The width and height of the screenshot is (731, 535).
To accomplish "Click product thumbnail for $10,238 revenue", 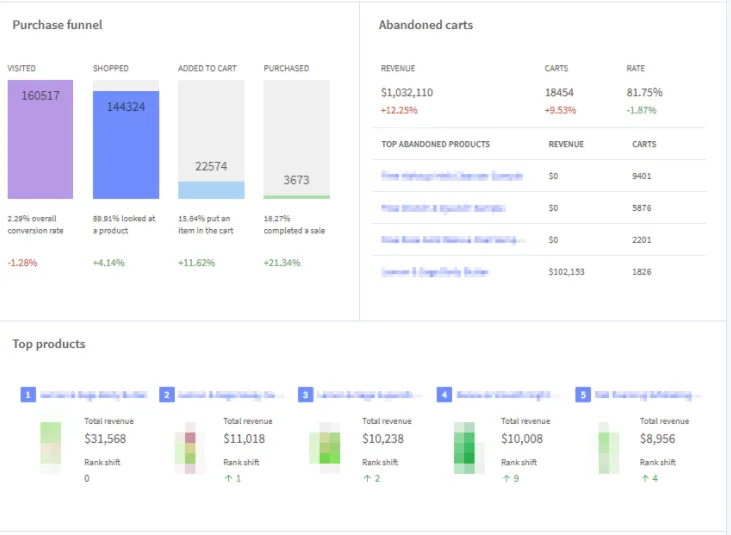I will (325, 447).
